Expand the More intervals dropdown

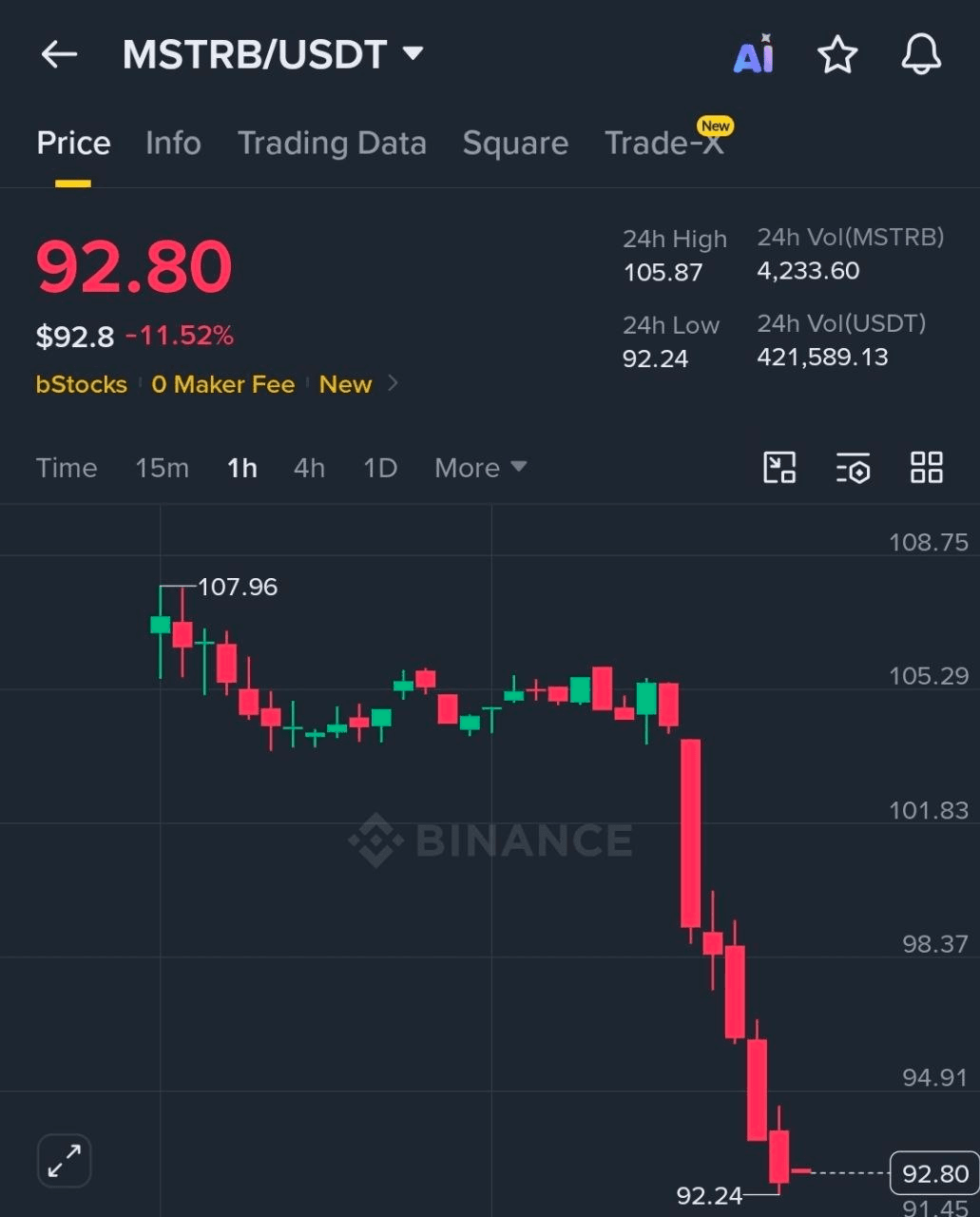coord(480,468)
